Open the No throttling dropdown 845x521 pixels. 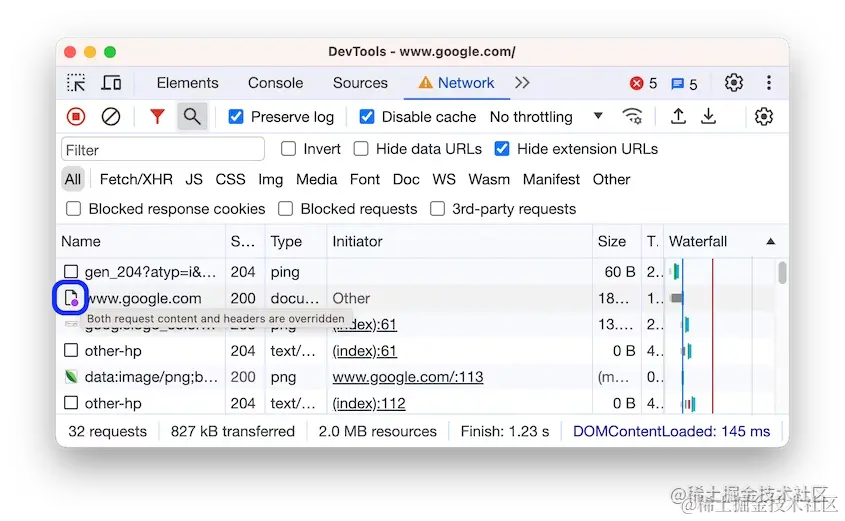tap(546, 116)
